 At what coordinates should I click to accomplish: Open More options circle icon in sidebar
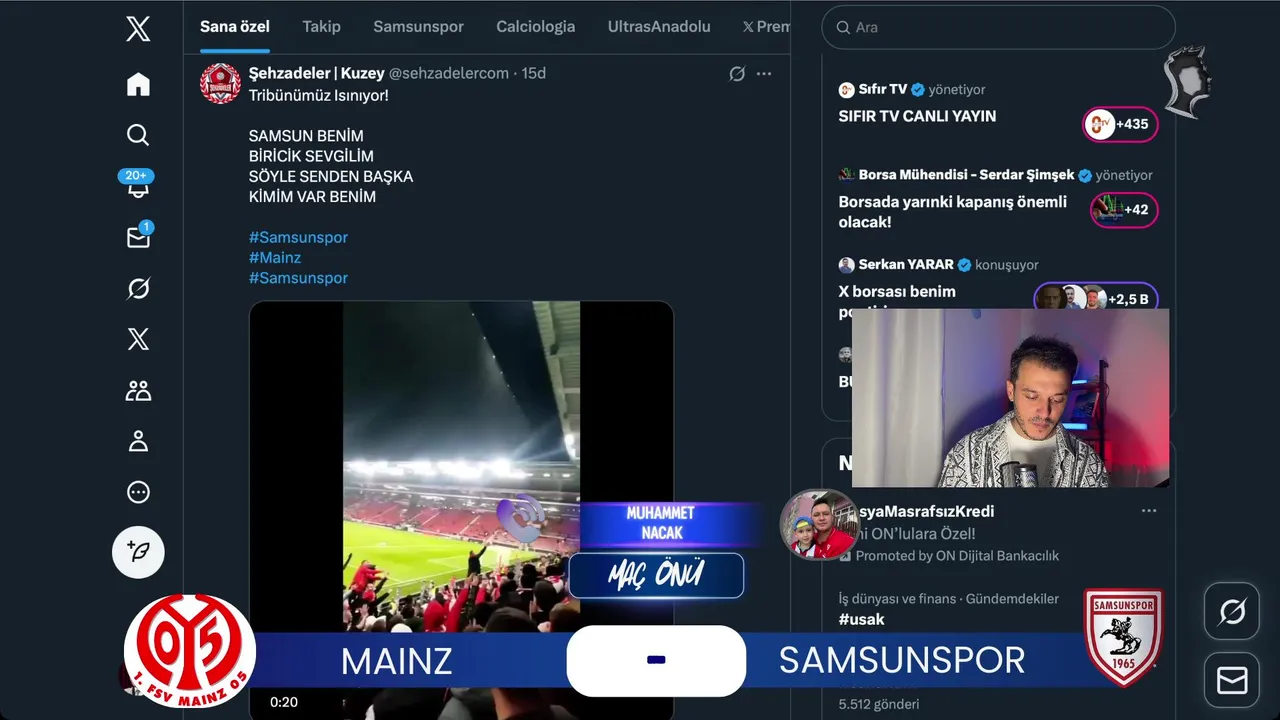(138, 492)
